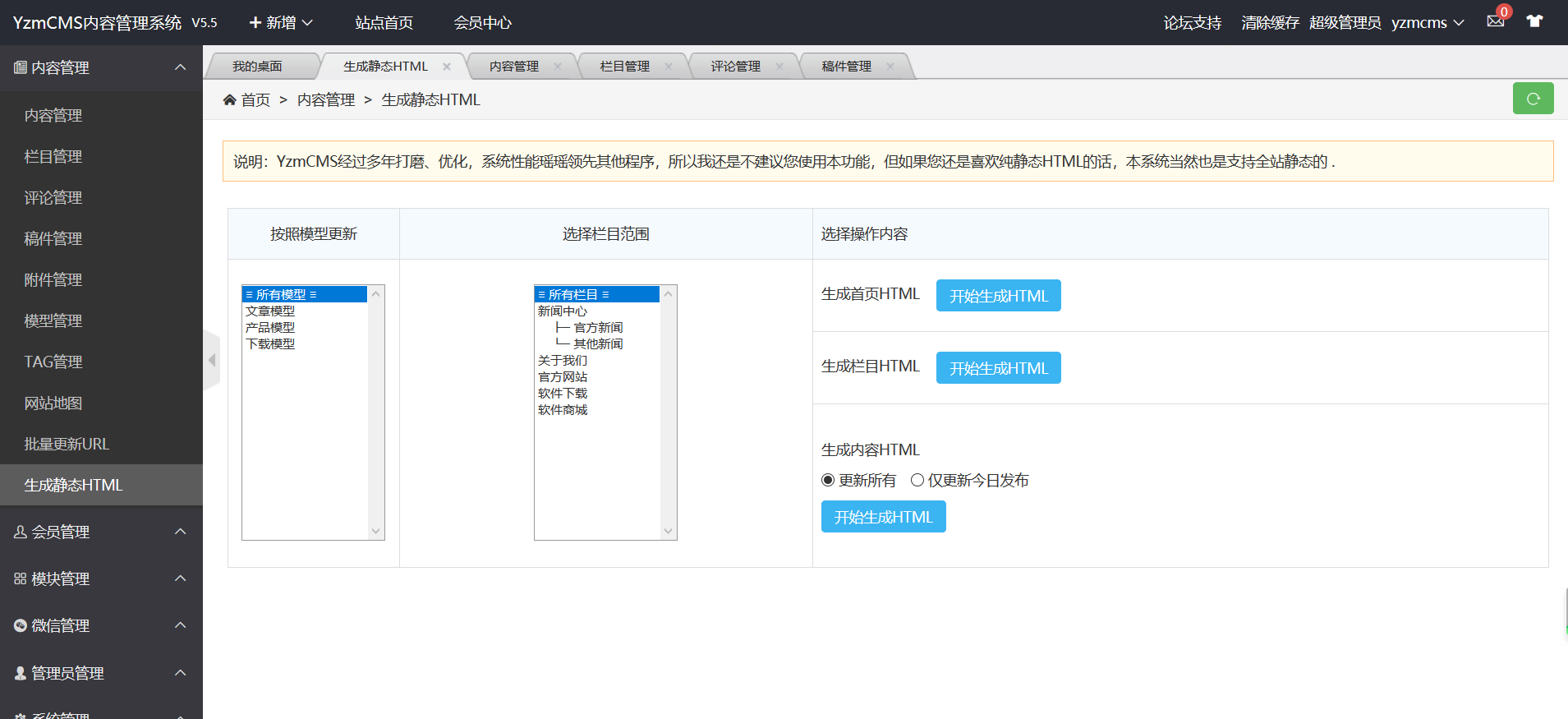Click the home icon in breadcrumb

230,100
